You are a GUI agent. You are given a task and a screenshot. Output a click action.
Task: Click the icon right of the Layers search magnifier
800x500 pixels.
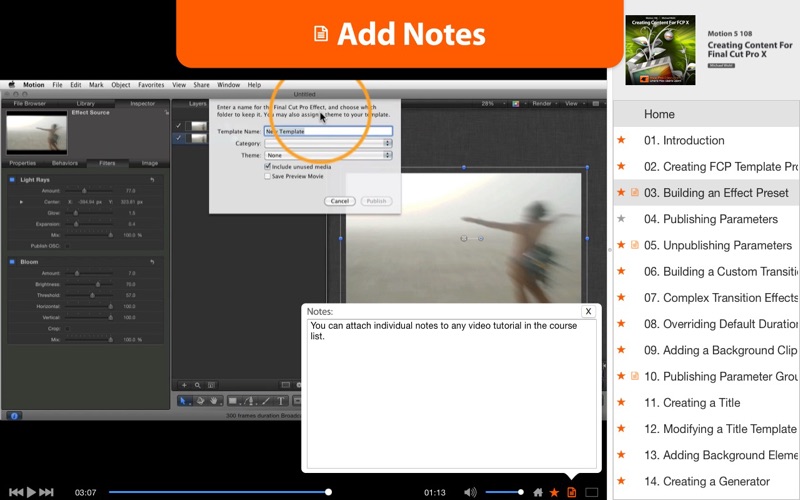211,385
